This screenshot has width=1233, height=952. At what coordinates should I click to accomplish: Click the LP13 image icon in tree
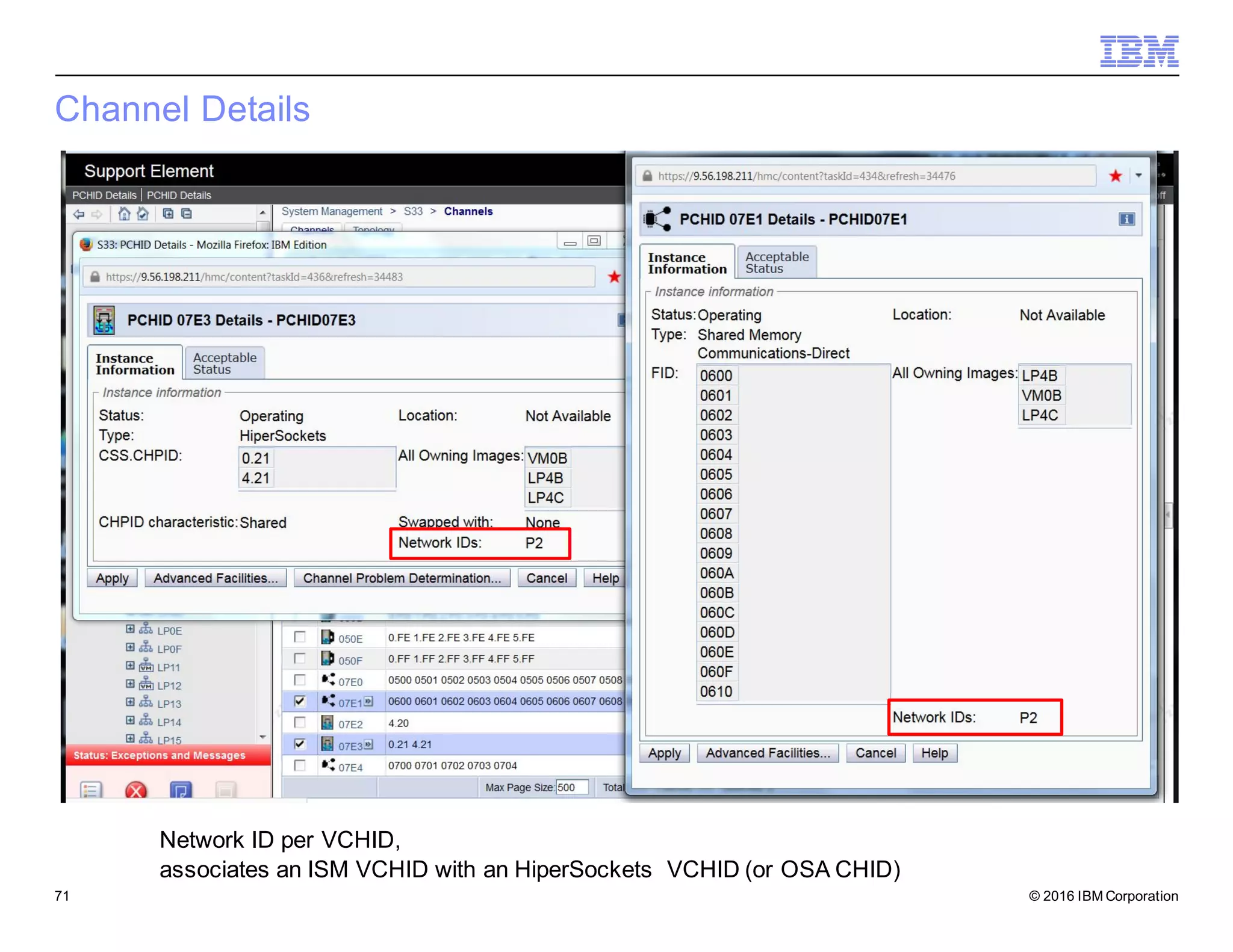coord(146,702)
